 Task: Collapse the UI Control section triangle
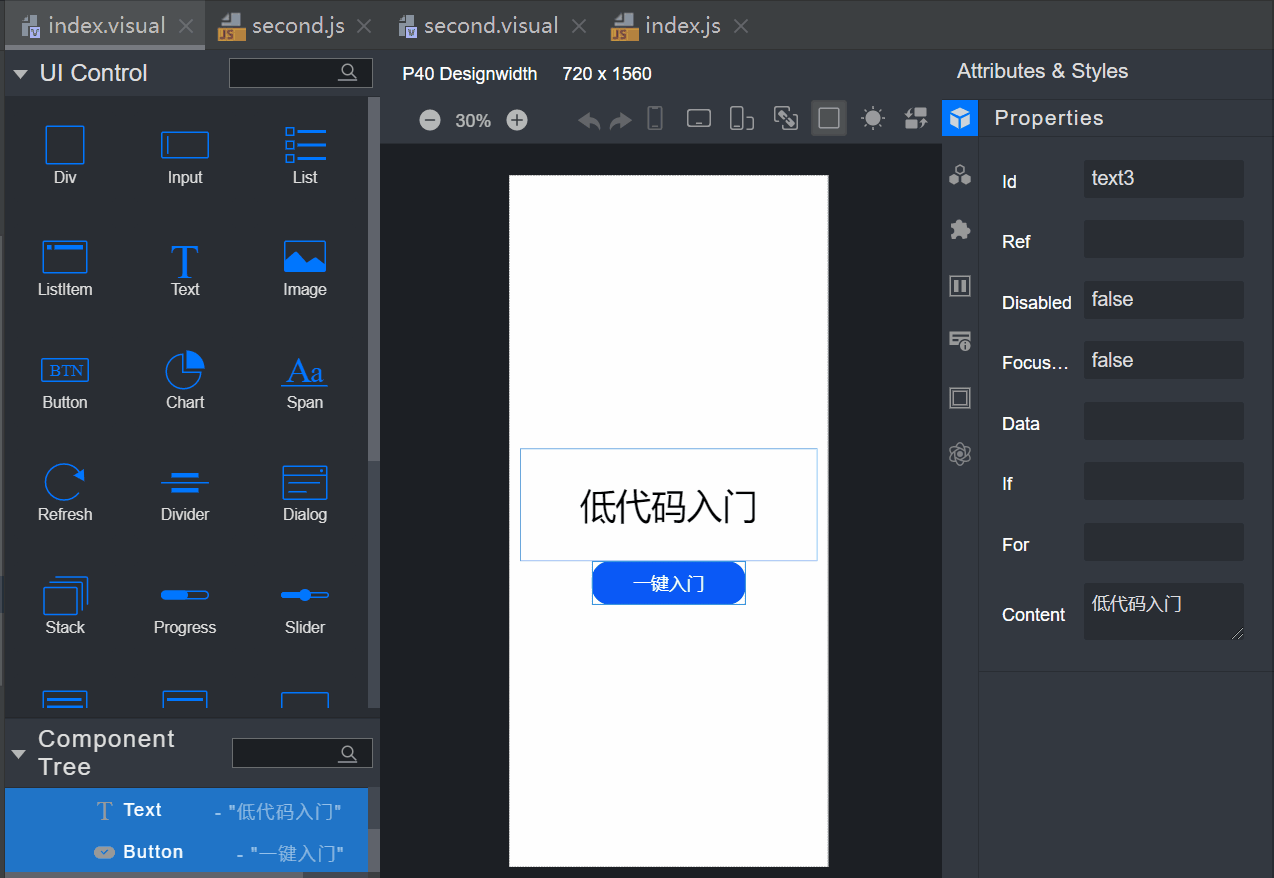[19, 73]
